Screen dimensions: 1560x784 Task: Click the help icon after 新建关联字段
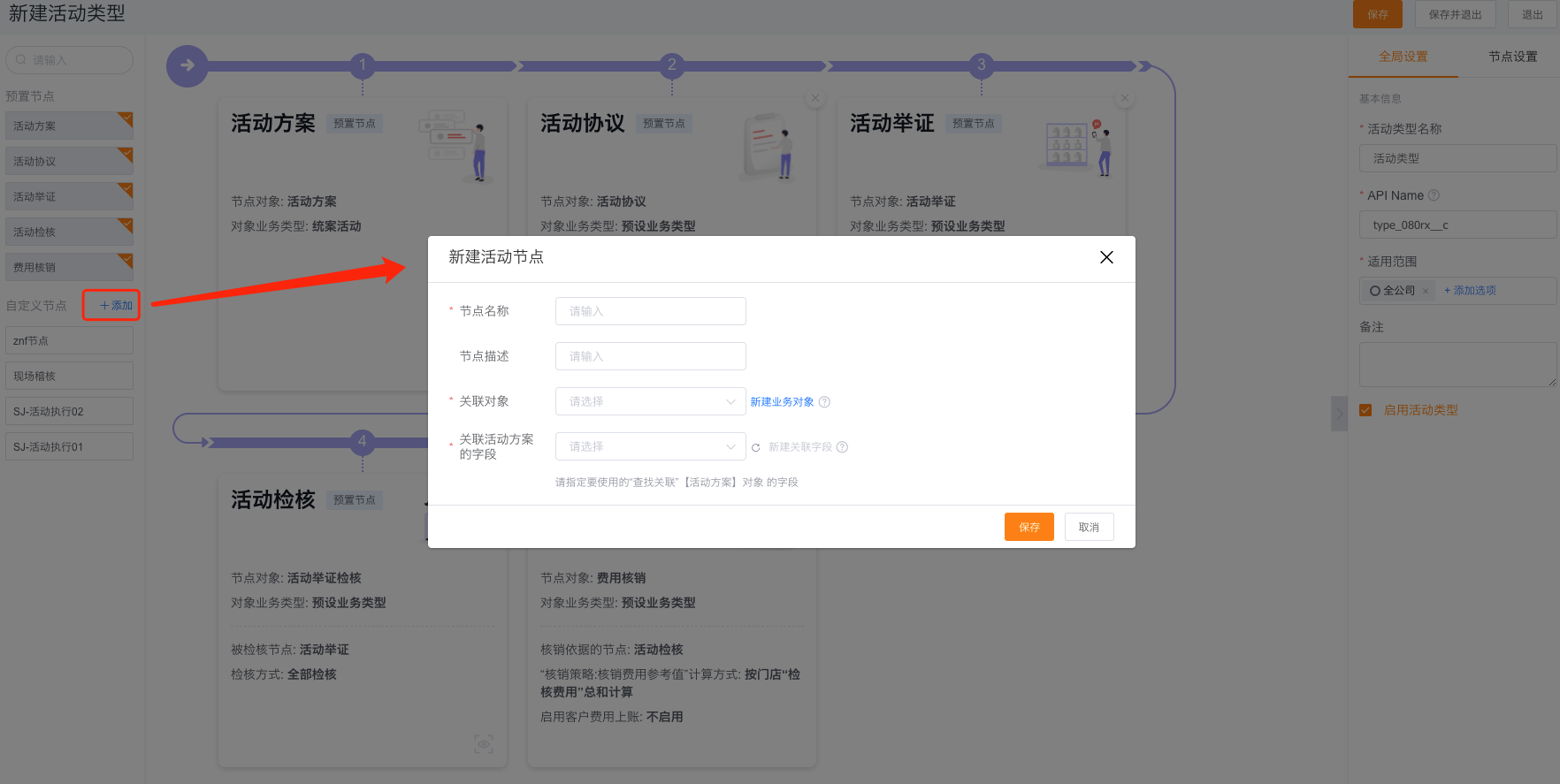(x=842, y=447)
